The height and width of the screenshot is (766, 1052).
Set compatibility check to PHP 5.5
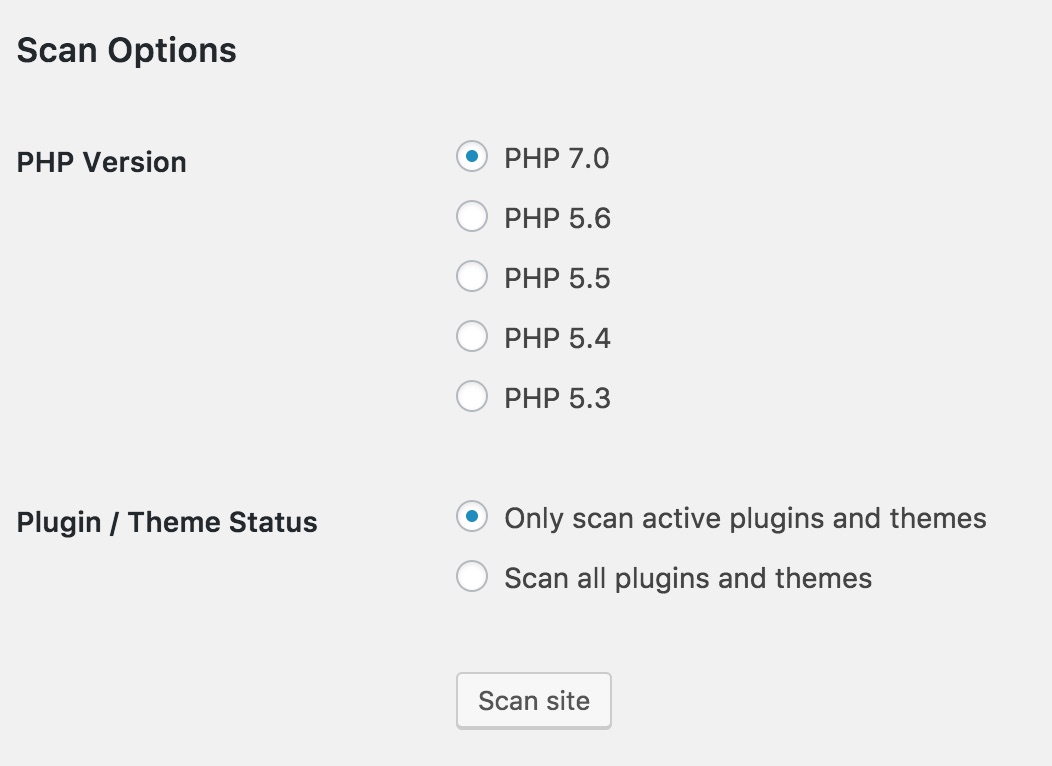tap(471, 277)
